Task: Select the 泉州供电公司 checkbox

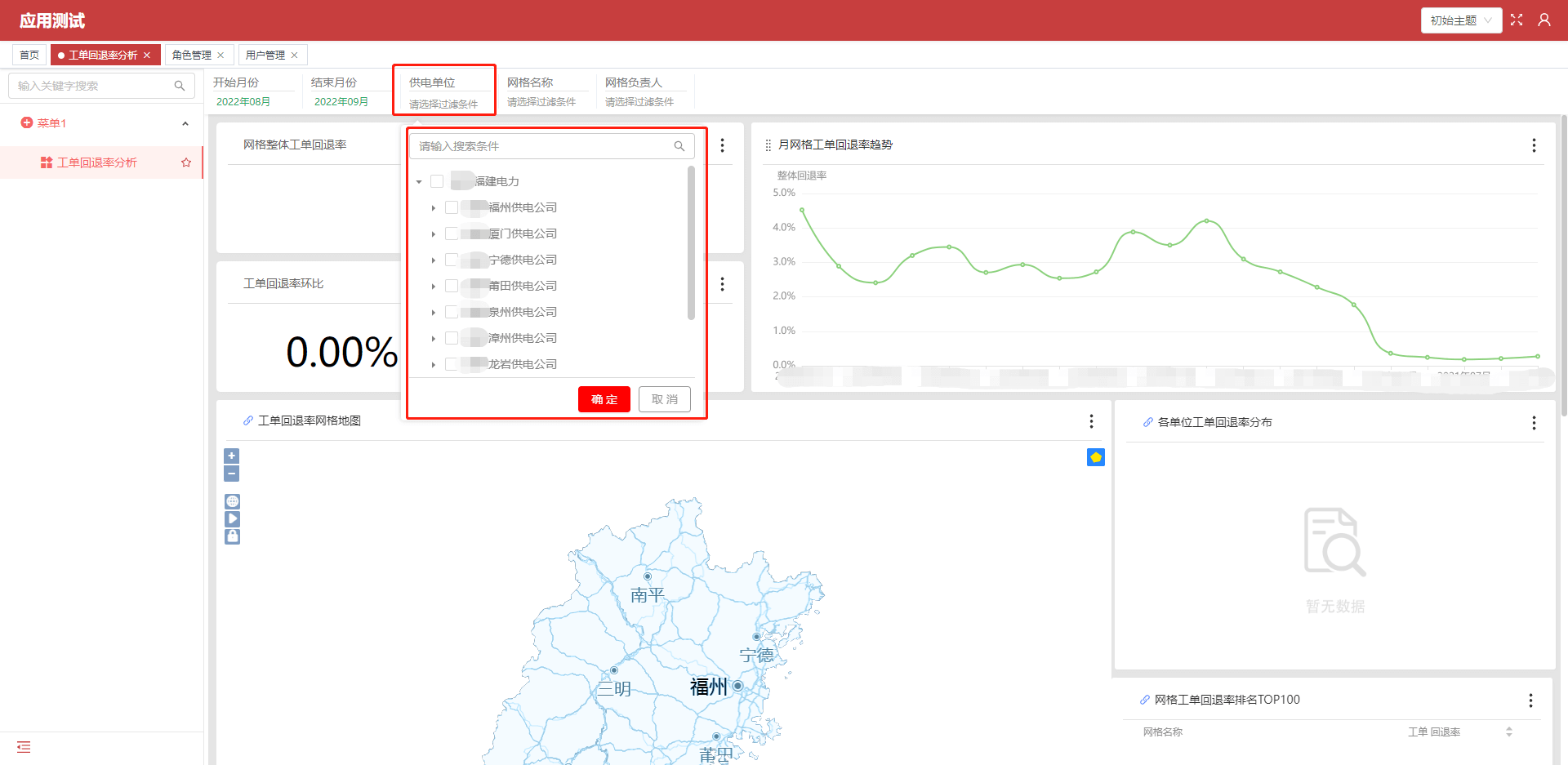Action: pos(452,312)
